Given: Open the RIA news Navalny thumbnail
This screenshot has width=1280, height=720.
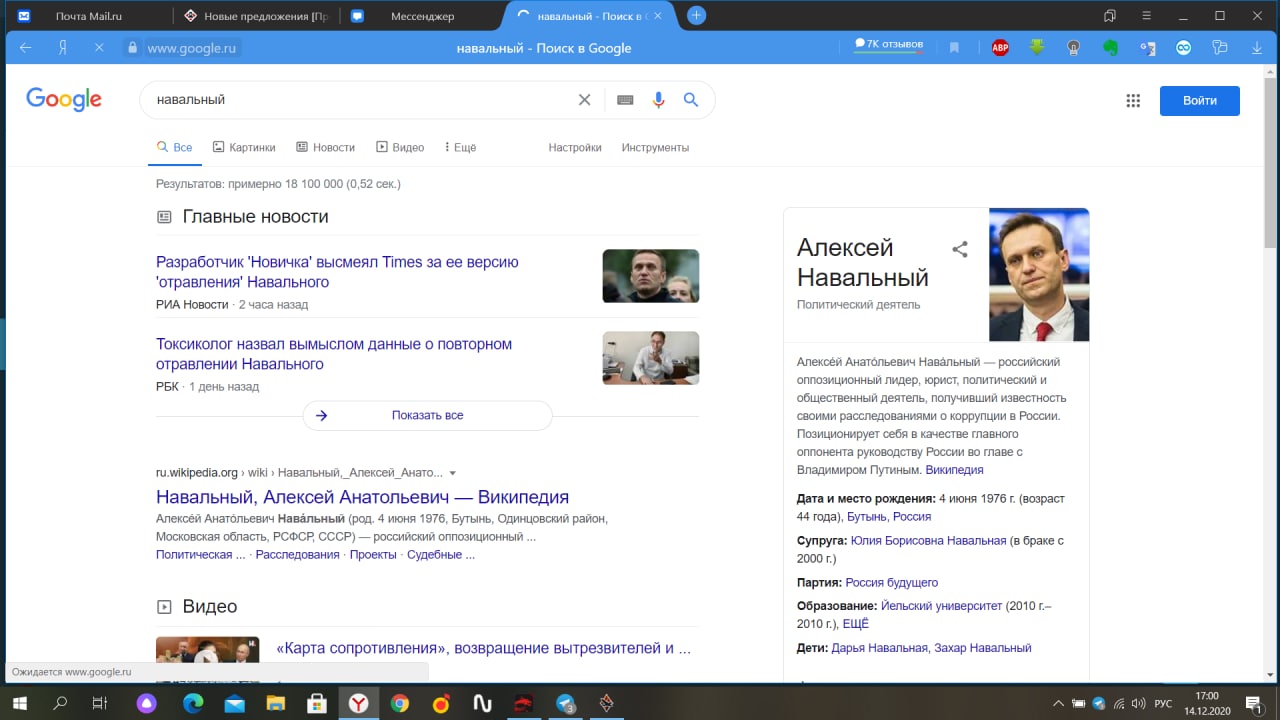Looking at the screenshot, I should pyautogui.click(x=651, y=276).
